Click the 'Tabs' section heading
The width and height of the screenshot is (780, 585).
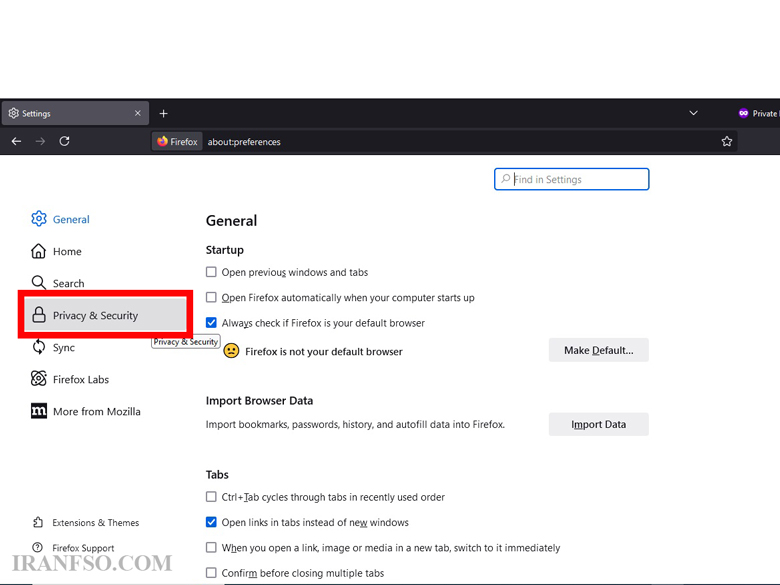[217, 475]
